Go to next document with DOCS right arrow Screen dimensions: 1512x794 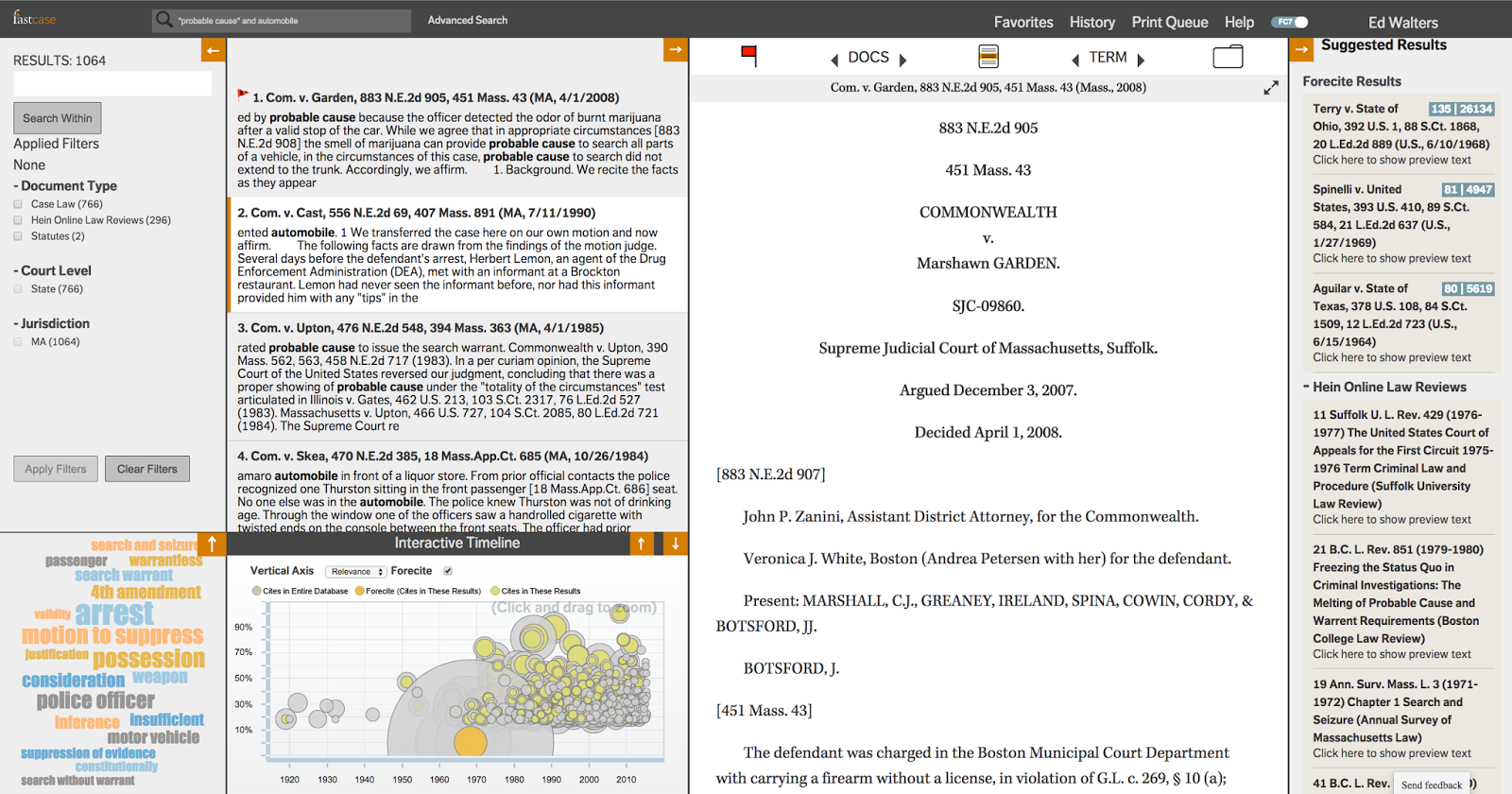click(902, 60)
